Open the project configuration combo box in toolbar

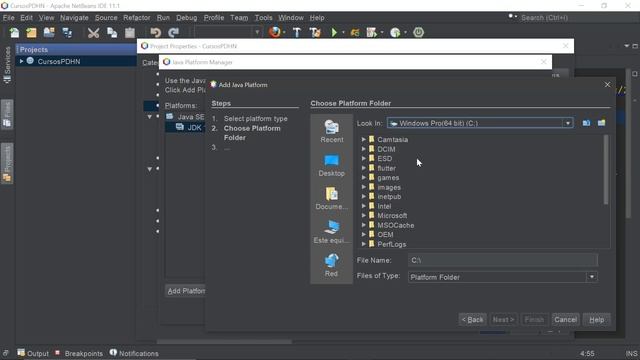228,32
